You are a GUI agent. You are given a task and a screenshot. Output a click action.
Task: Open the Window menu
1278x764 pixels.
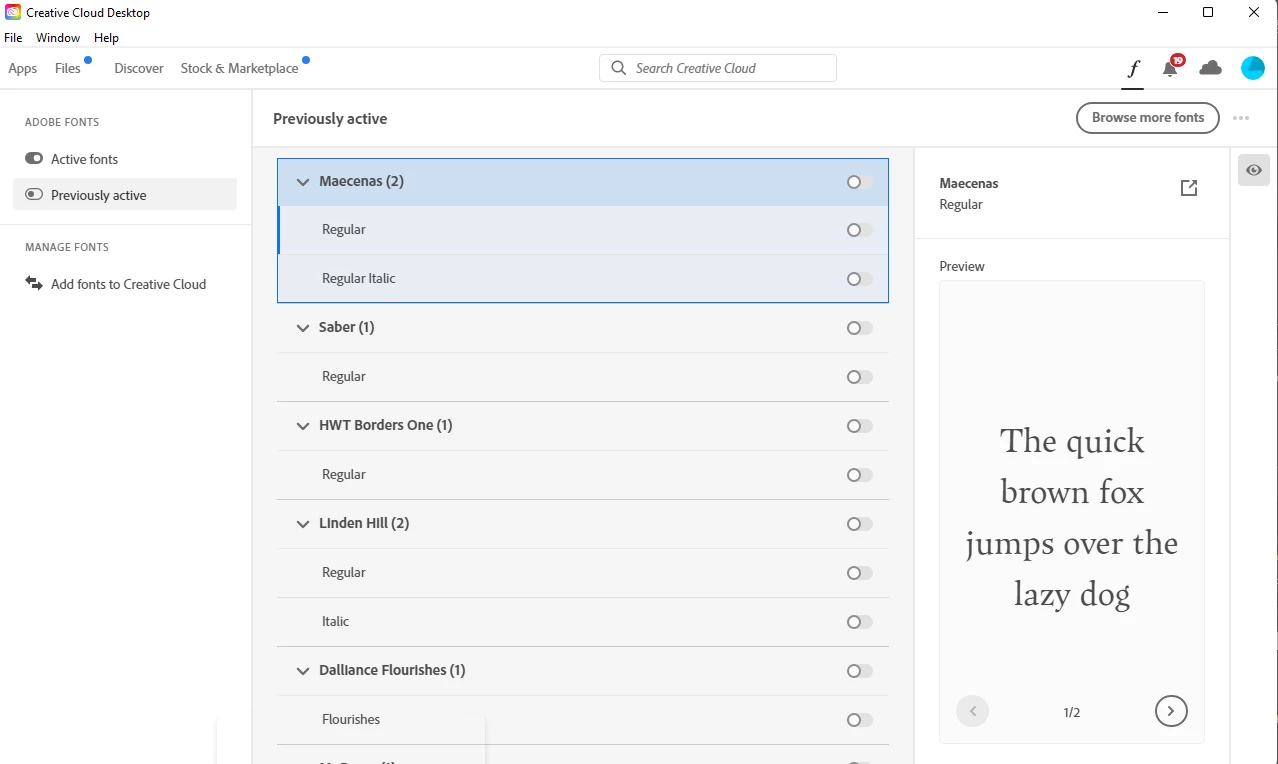[x=58, y=38]
